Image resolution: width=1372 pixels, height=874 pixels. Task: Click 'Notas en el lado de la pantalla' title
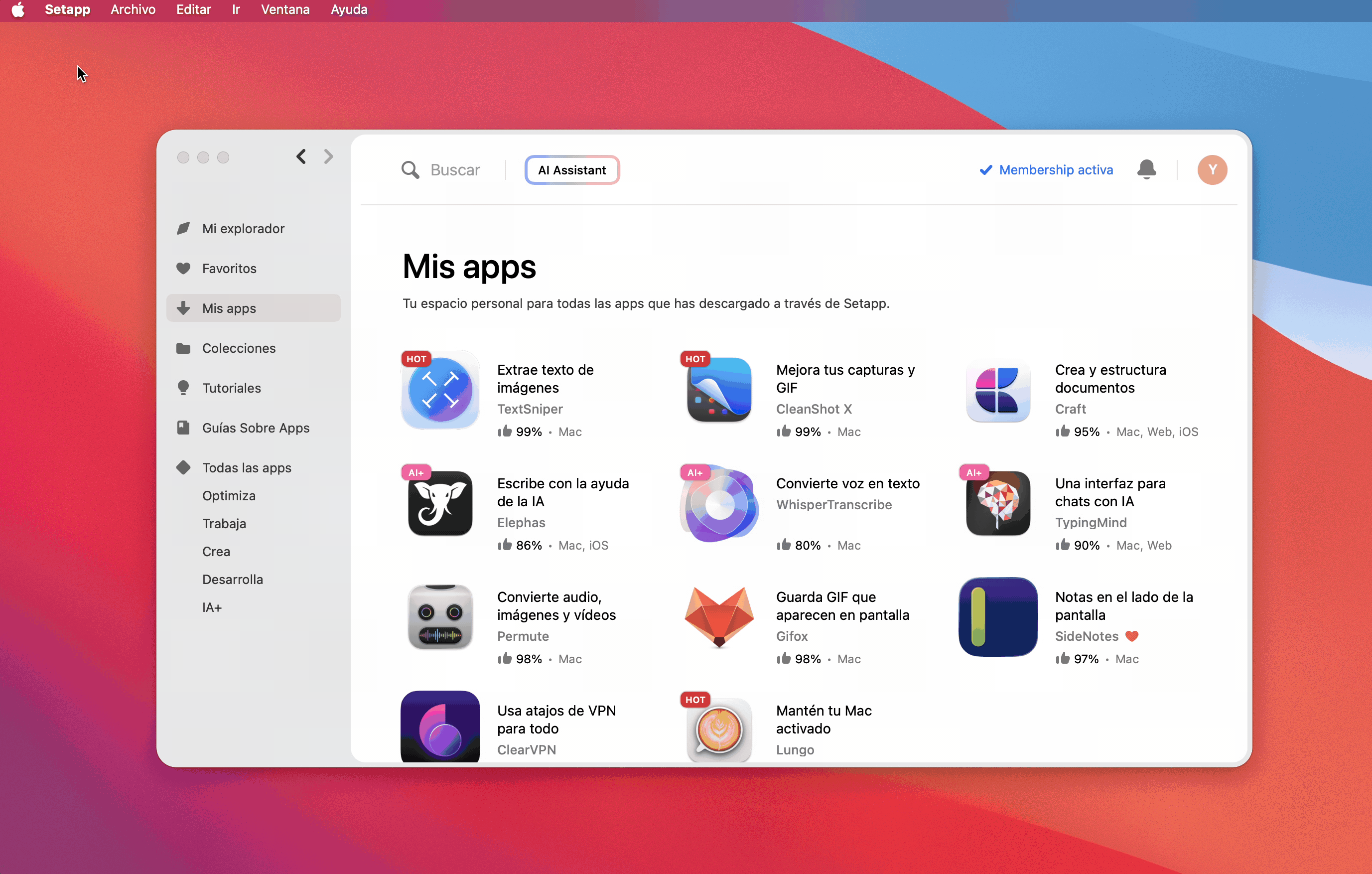click(1124, 605)
